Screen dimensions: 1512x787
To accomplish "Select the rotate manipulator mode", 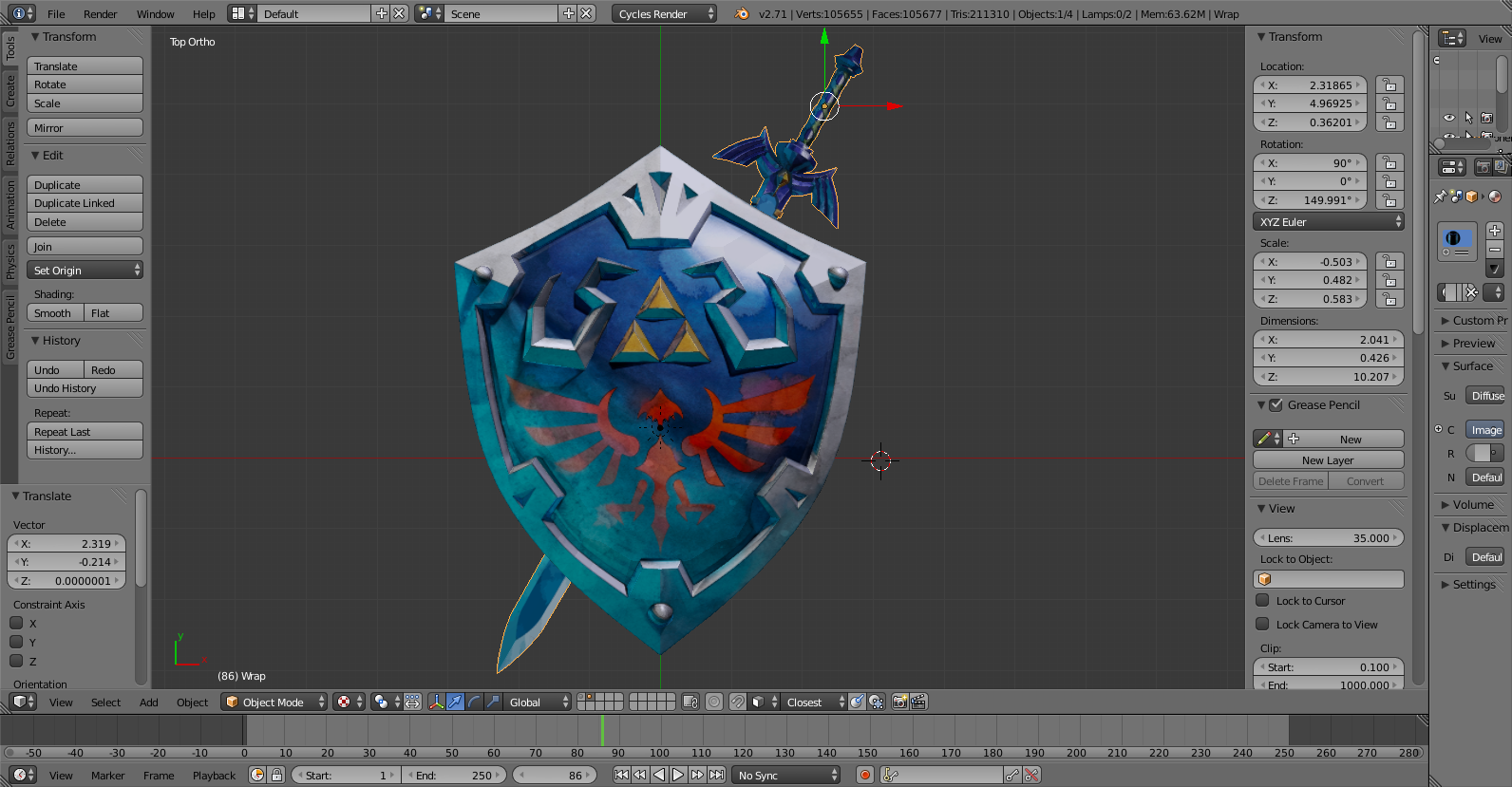I will coord(474,703).
